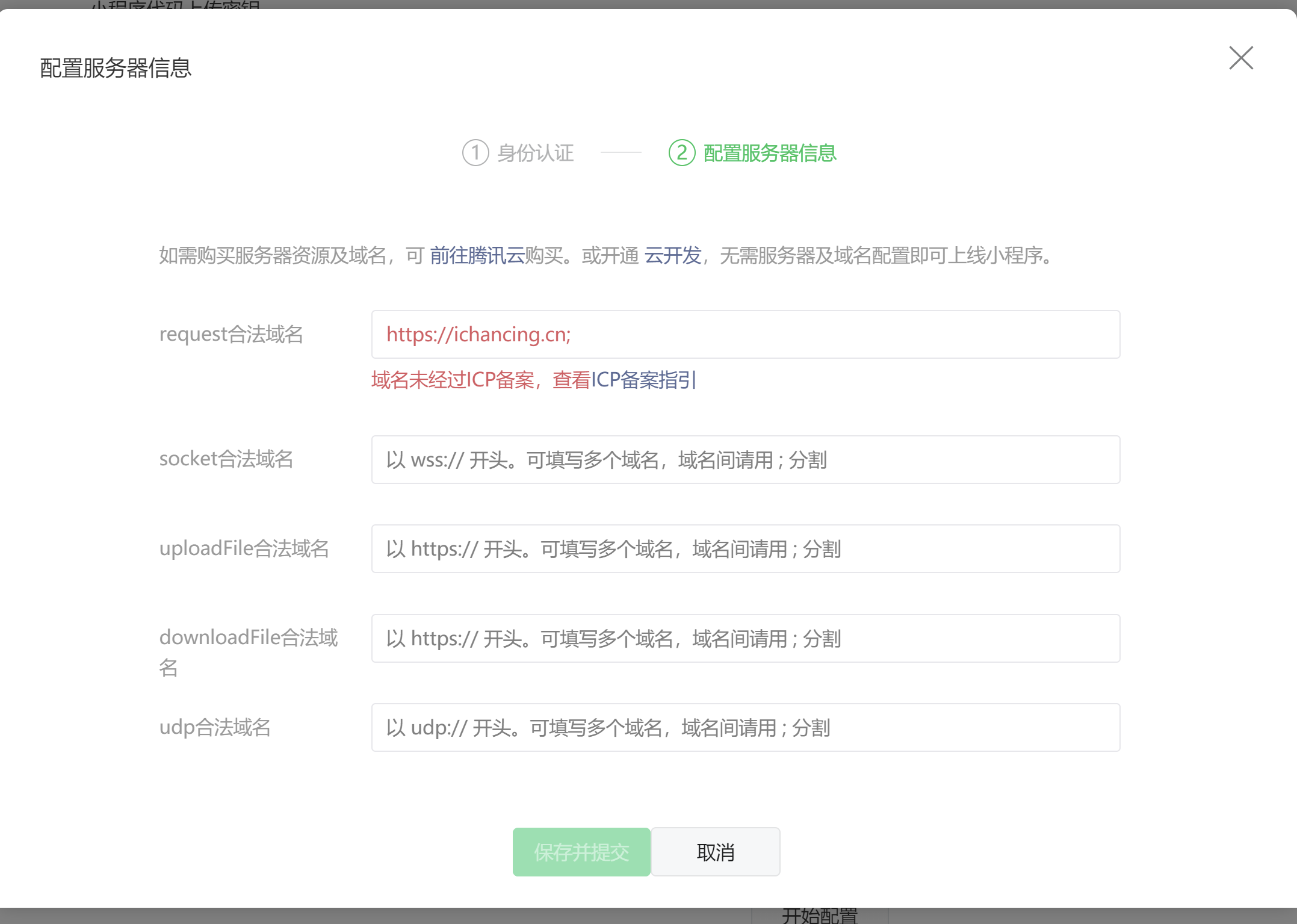Select the 身份认证 step label

tap(535, 153)
